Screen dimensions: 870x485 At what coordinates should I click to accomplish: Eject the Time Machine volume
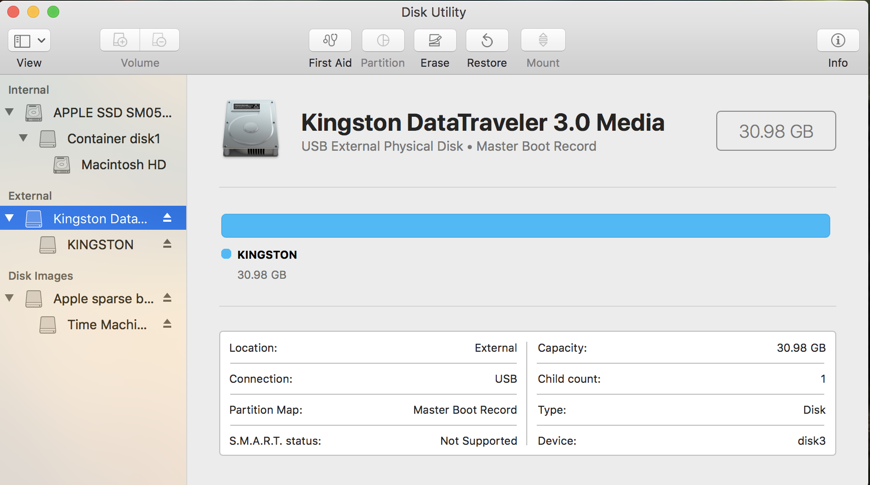tap(167, 324)
